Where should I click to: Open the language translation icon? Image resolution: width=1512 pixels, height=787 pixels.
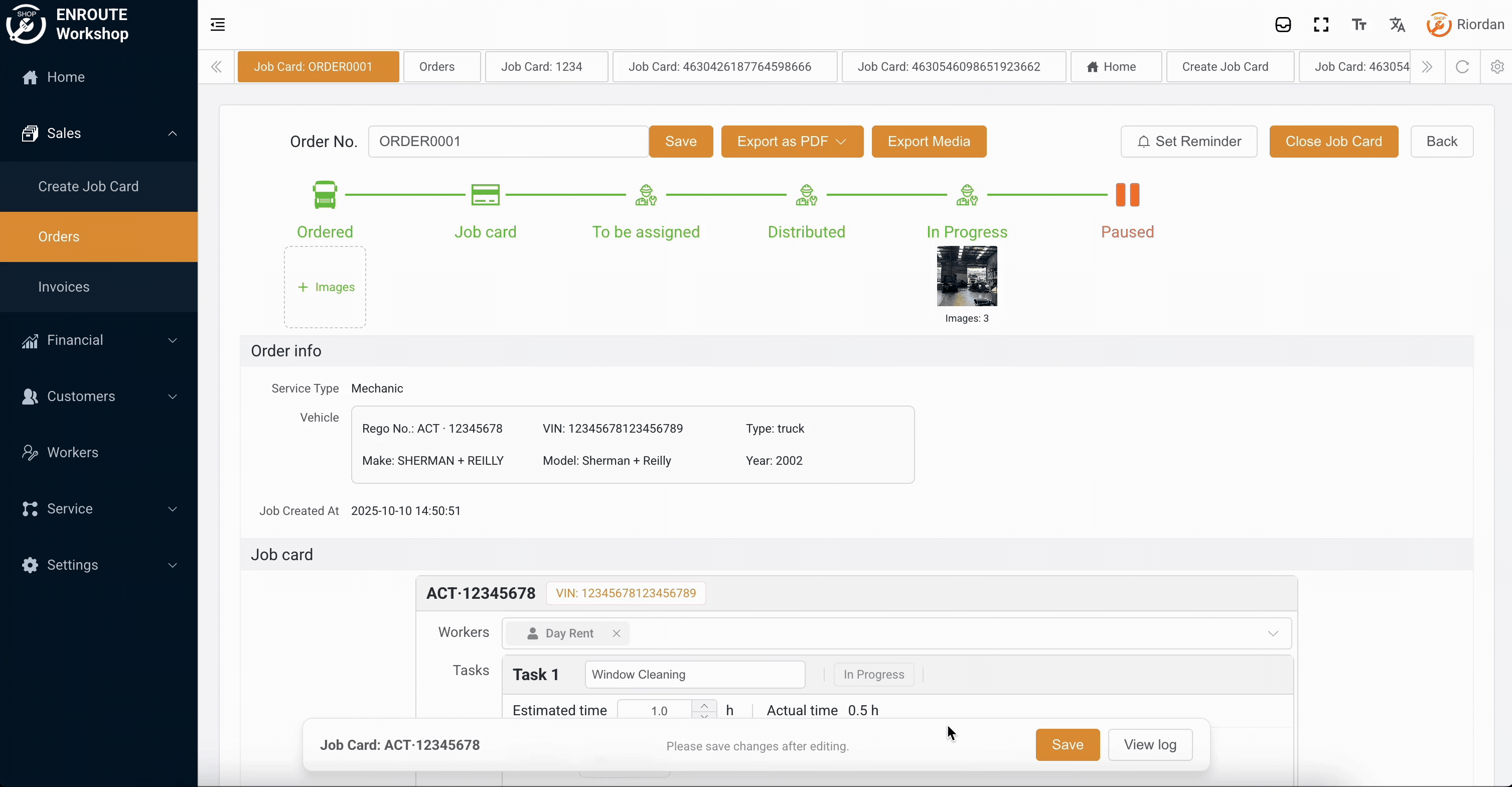pos(1397,25)
